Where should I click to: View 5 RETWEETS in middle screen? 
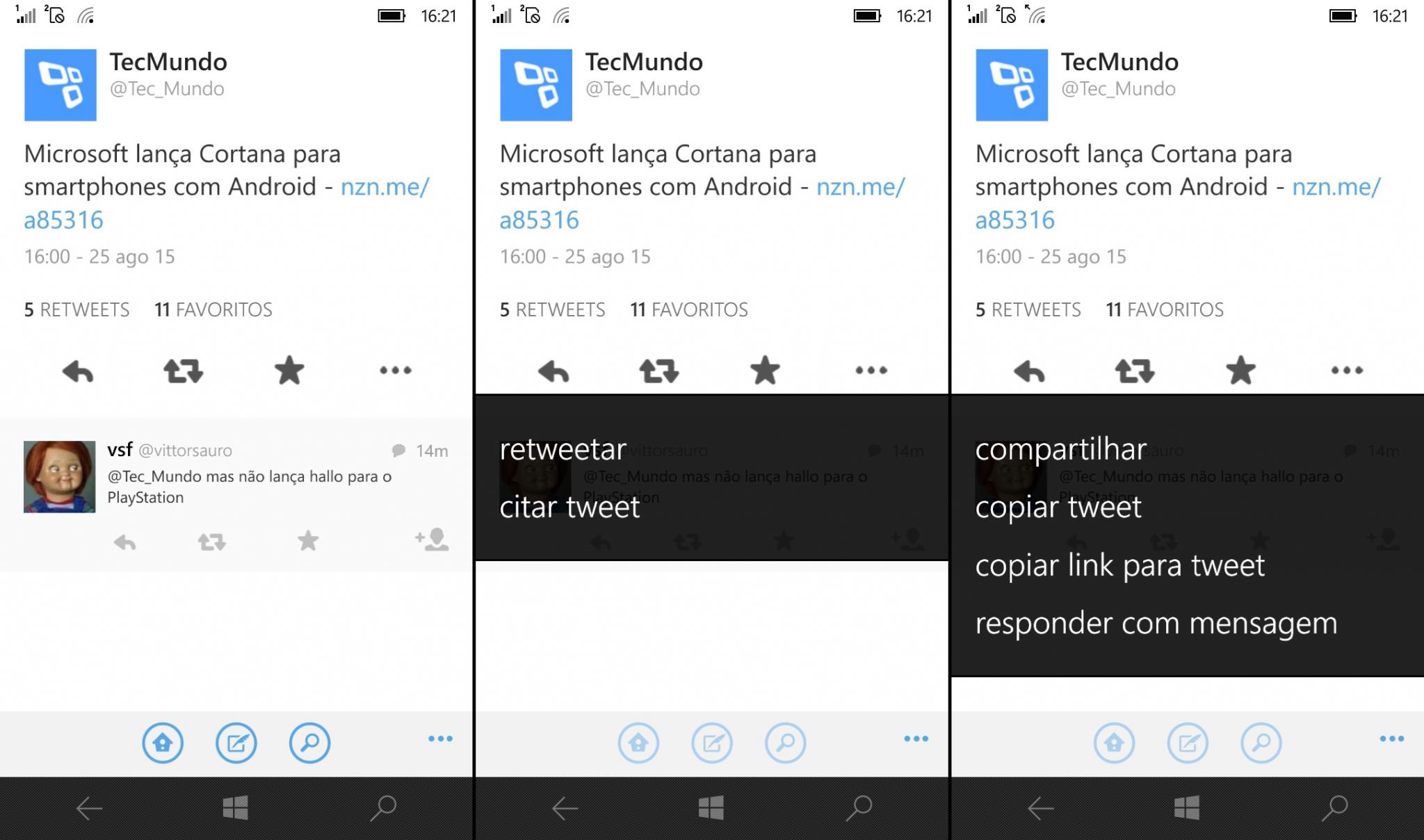click(x=552, y=309)
